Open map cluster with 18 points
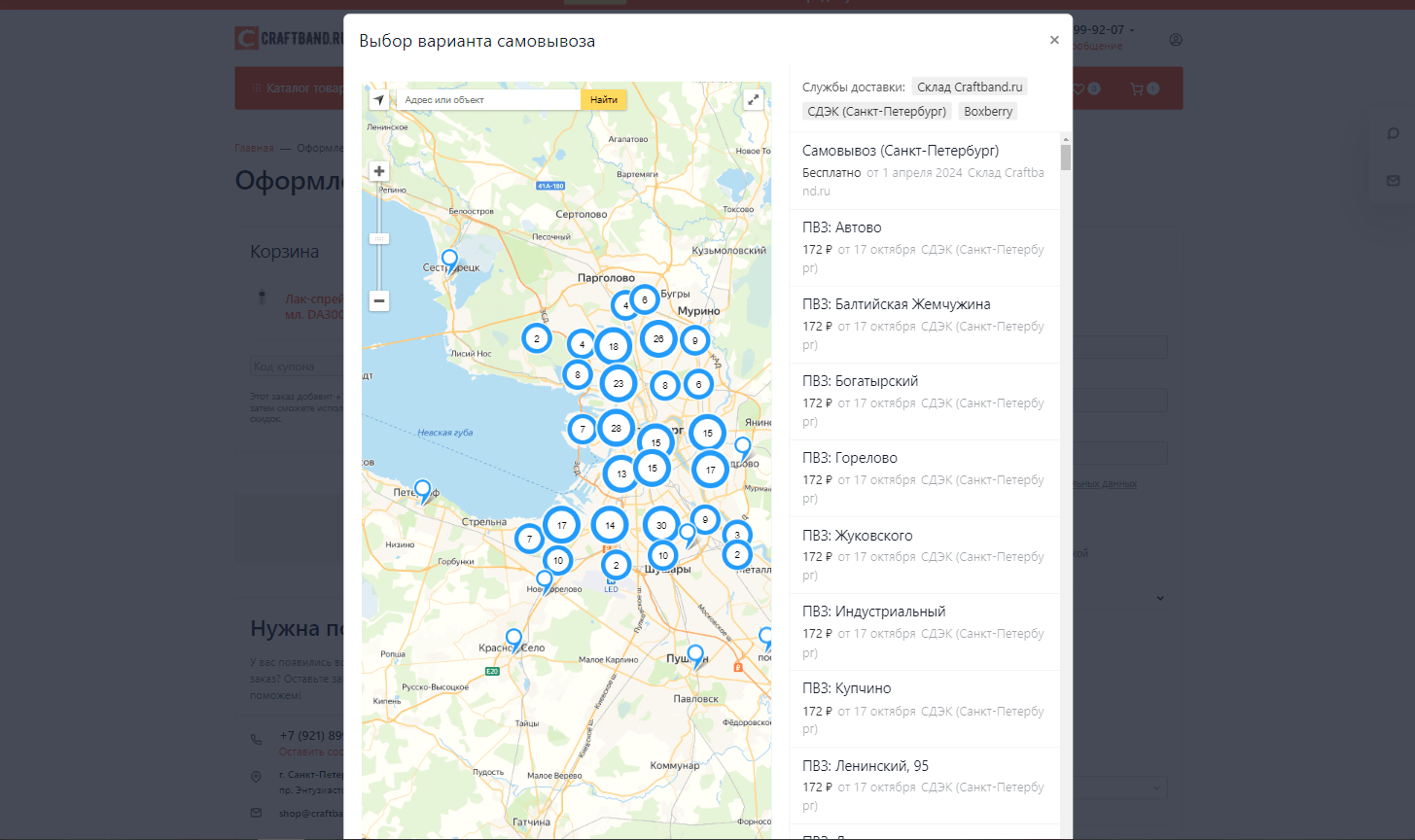1415x840 pixels. [x=614, y=346]
